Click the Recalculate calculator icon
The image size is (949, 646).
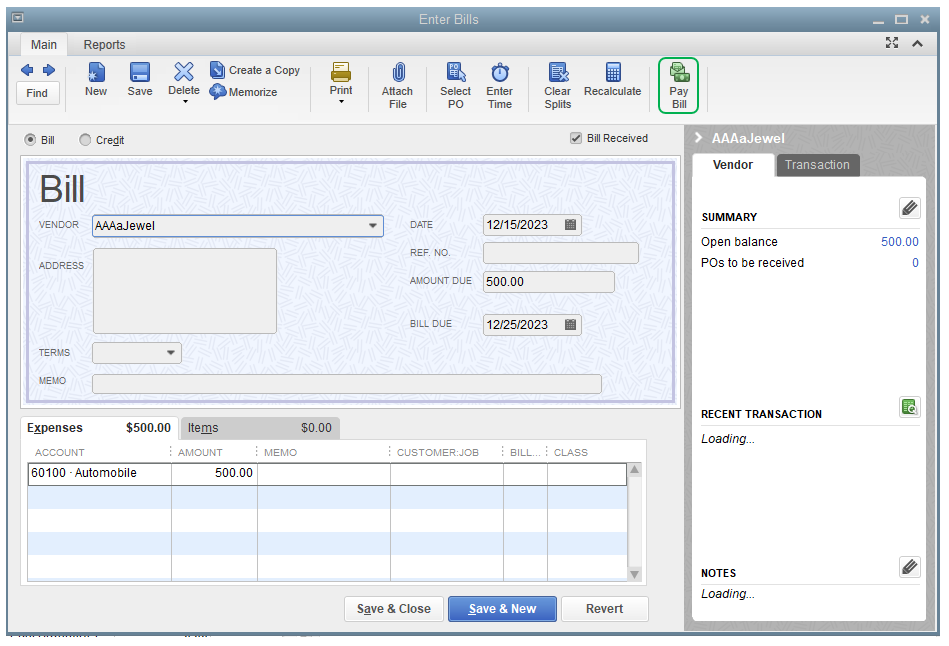coord(613,72)
